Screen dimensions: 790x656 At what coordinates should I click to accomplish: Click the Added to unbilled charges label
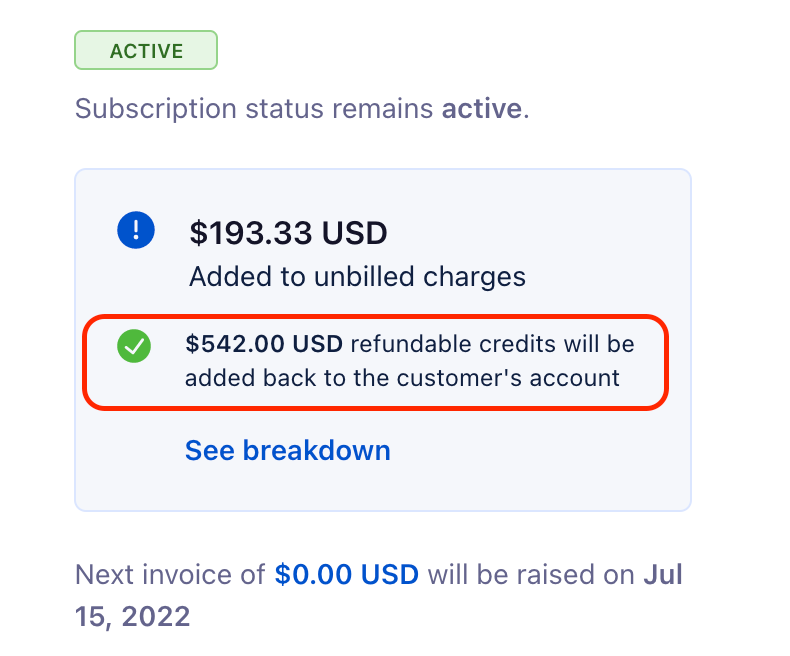coord(357,277)
